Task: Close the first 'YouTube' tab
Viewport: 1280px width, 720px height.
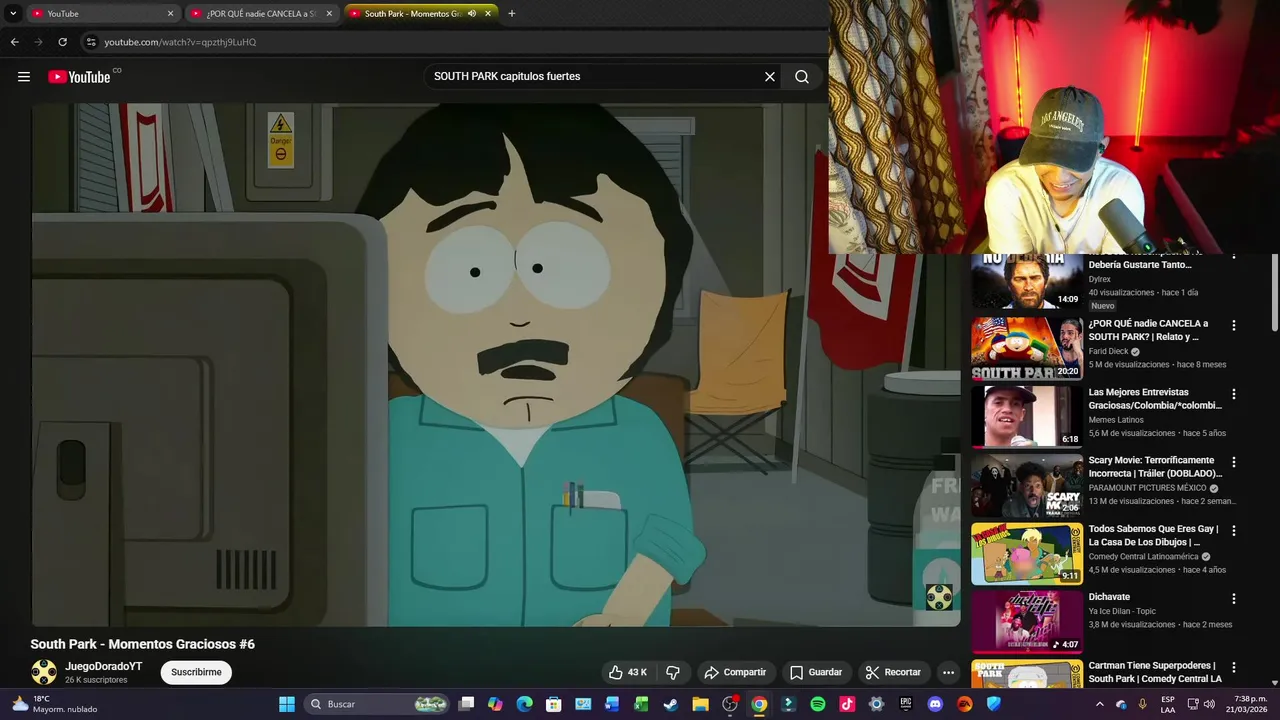Action: pos(170,13)
